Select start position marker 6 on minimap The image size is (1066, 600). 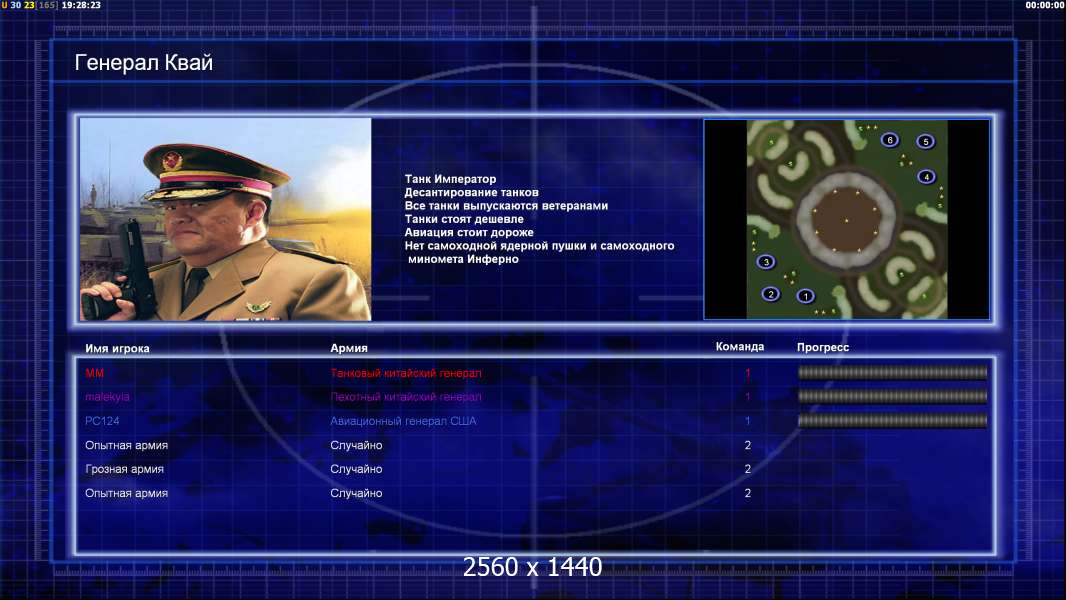[890, 140]
